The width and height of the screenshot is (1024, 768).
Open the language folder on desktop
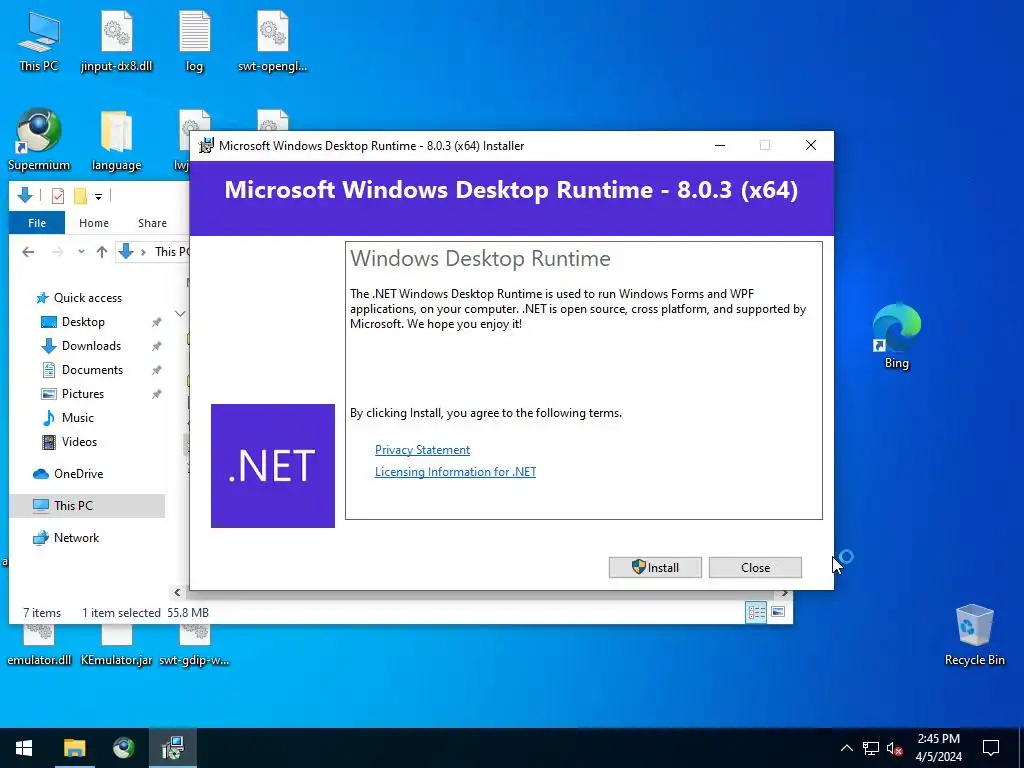(x=116, y=139)
